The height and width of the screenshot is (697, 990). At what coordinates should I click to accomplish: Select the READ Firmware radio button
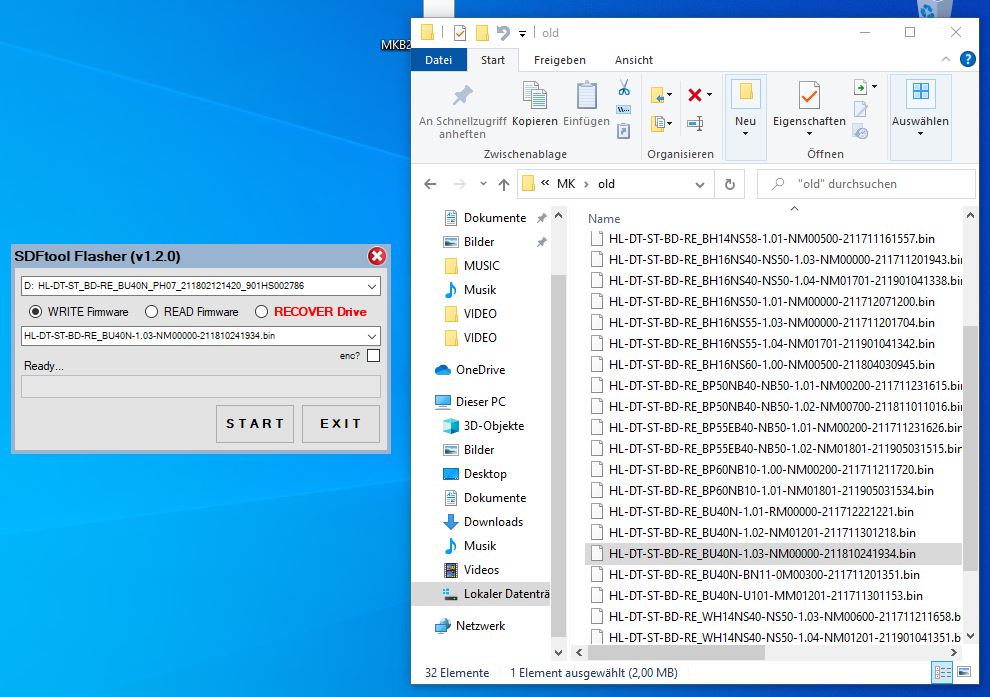click(x=152, y=312)
